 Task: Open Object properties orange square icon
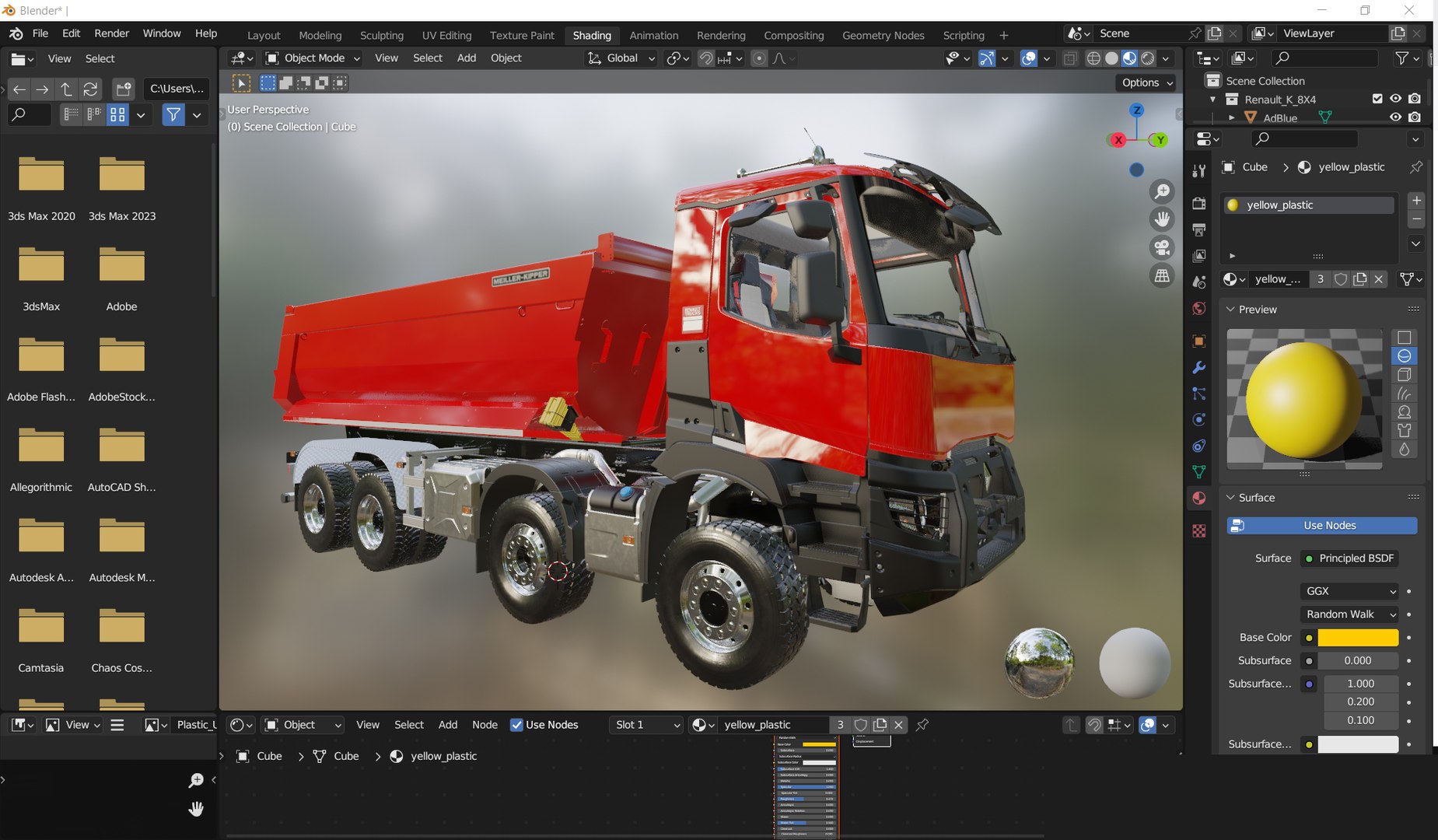click(x=1199, y=341)
